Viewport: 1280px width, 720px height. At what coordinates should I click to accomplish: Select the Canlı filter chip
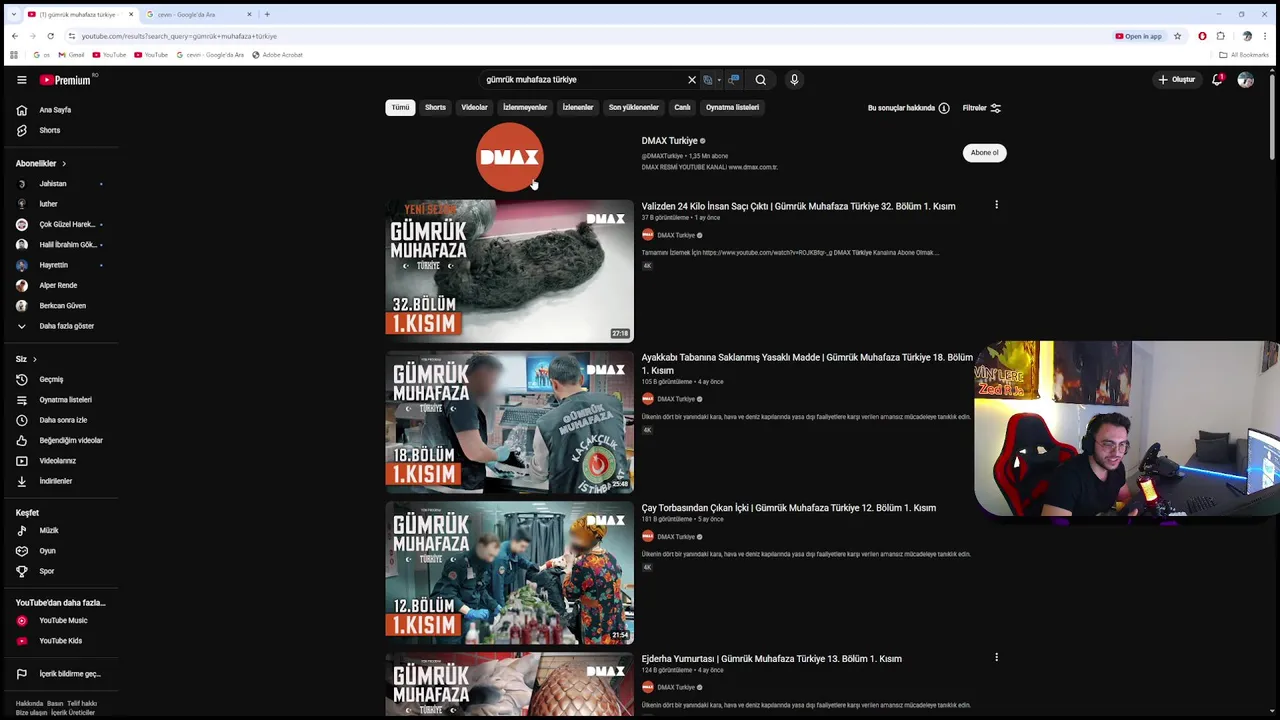coord(682,107)
